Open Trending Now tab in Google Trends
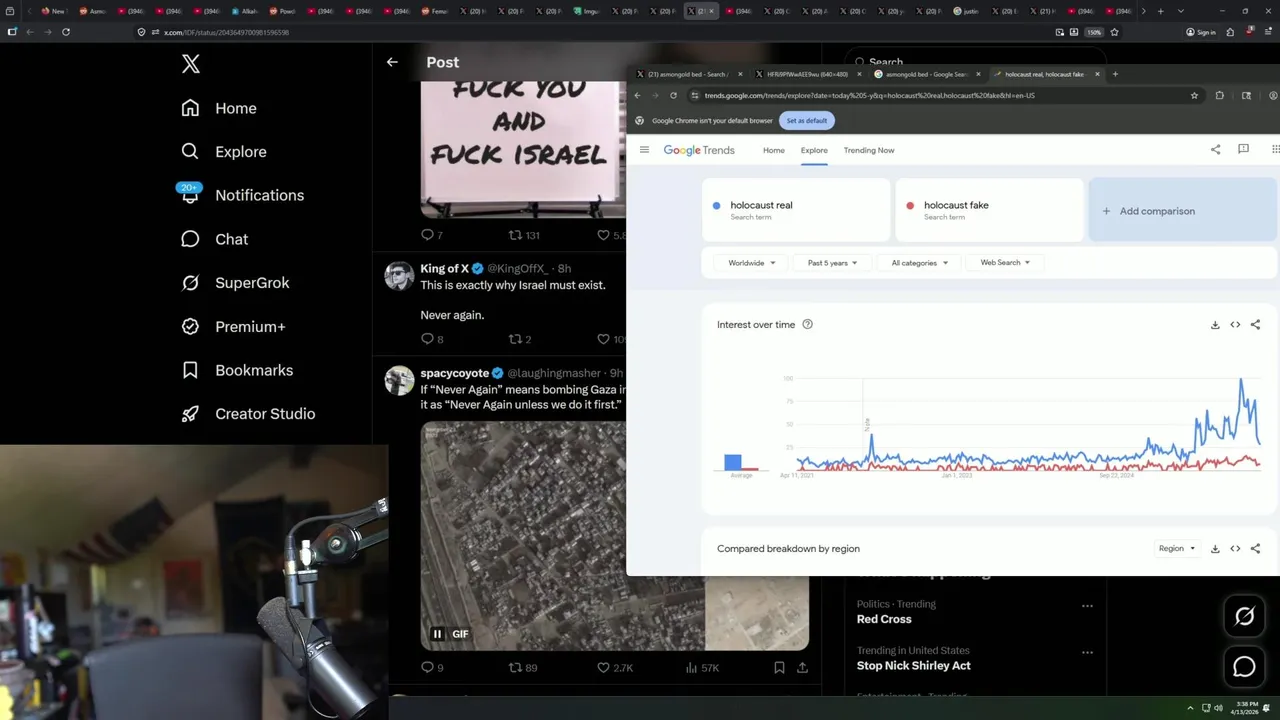Viewport: 1280px width, 720px height. point(869,150)
